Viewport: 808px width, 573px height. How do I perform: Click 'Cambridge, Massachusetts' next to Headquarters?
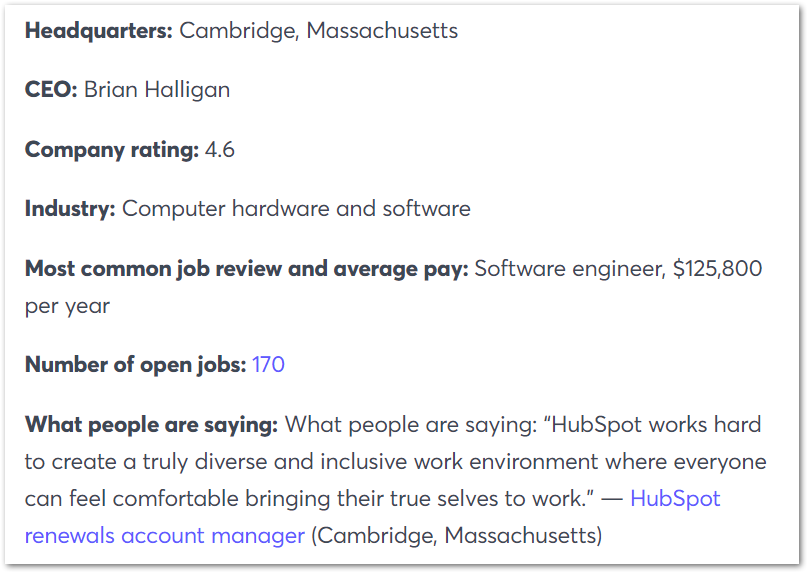click(318, 31)
